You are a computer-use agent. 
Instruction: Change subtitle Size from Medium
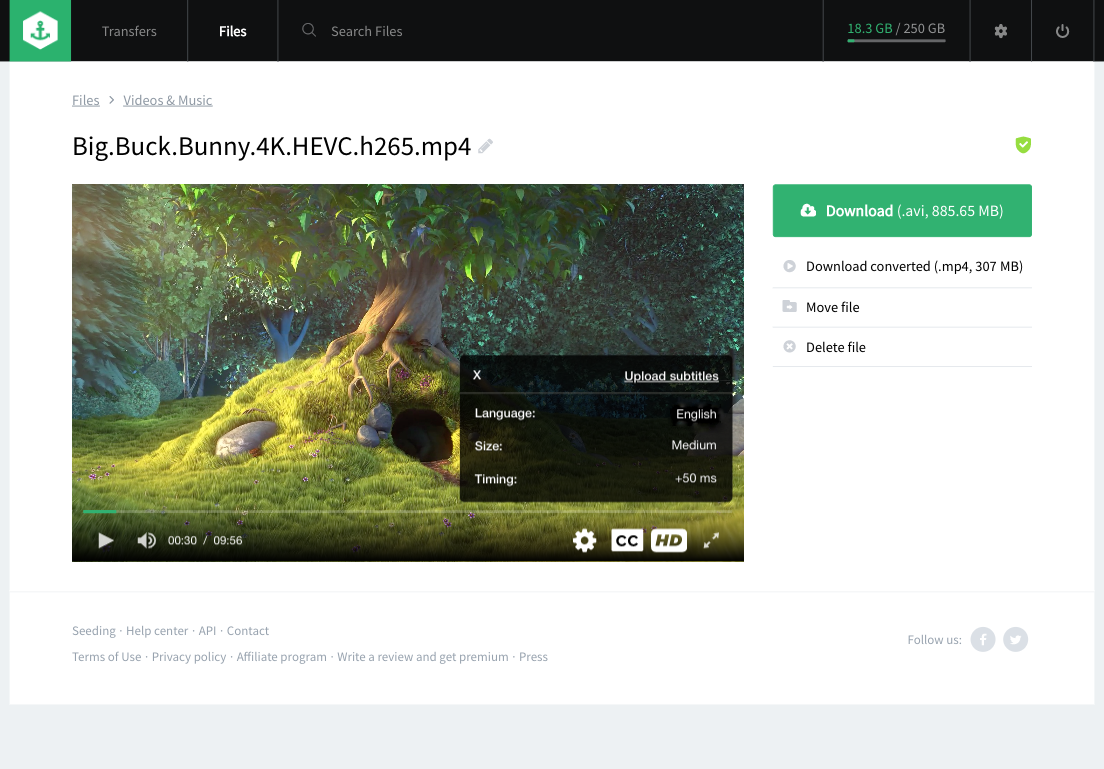coord(693,446)
